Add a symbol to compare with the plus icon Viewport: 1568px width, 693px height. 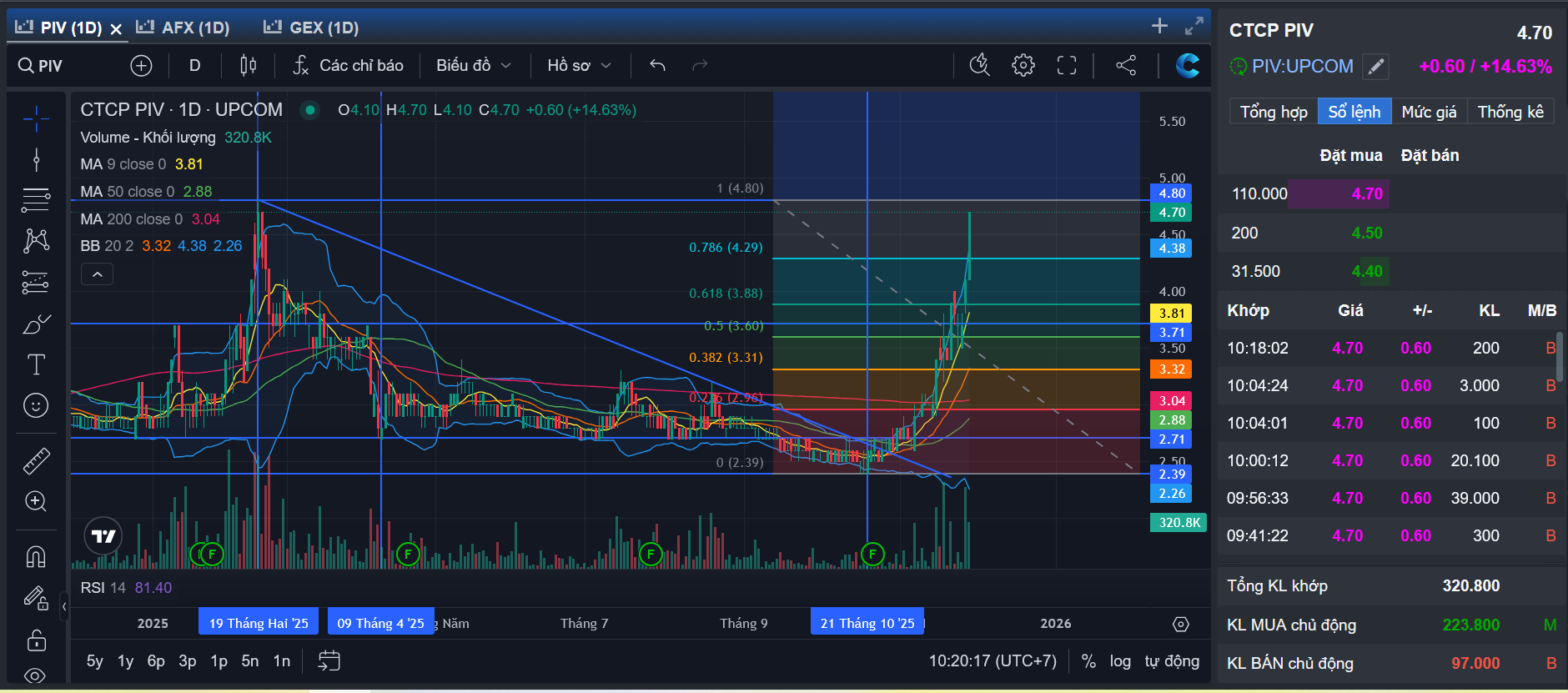tap(141, 65)
